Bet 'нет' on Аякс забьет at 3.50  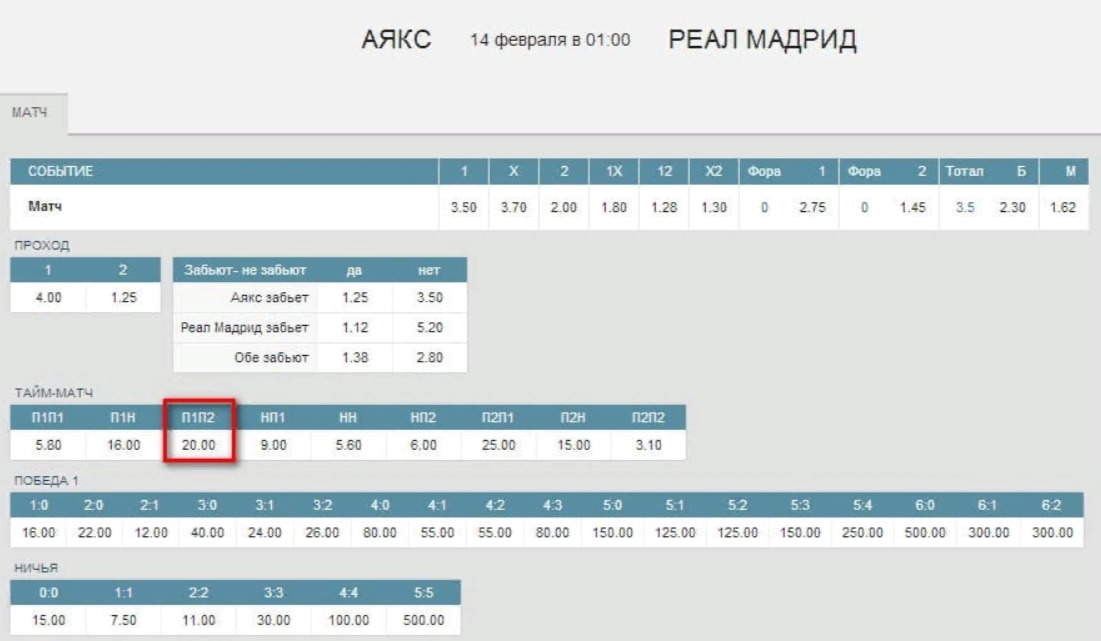coord(430,298)
